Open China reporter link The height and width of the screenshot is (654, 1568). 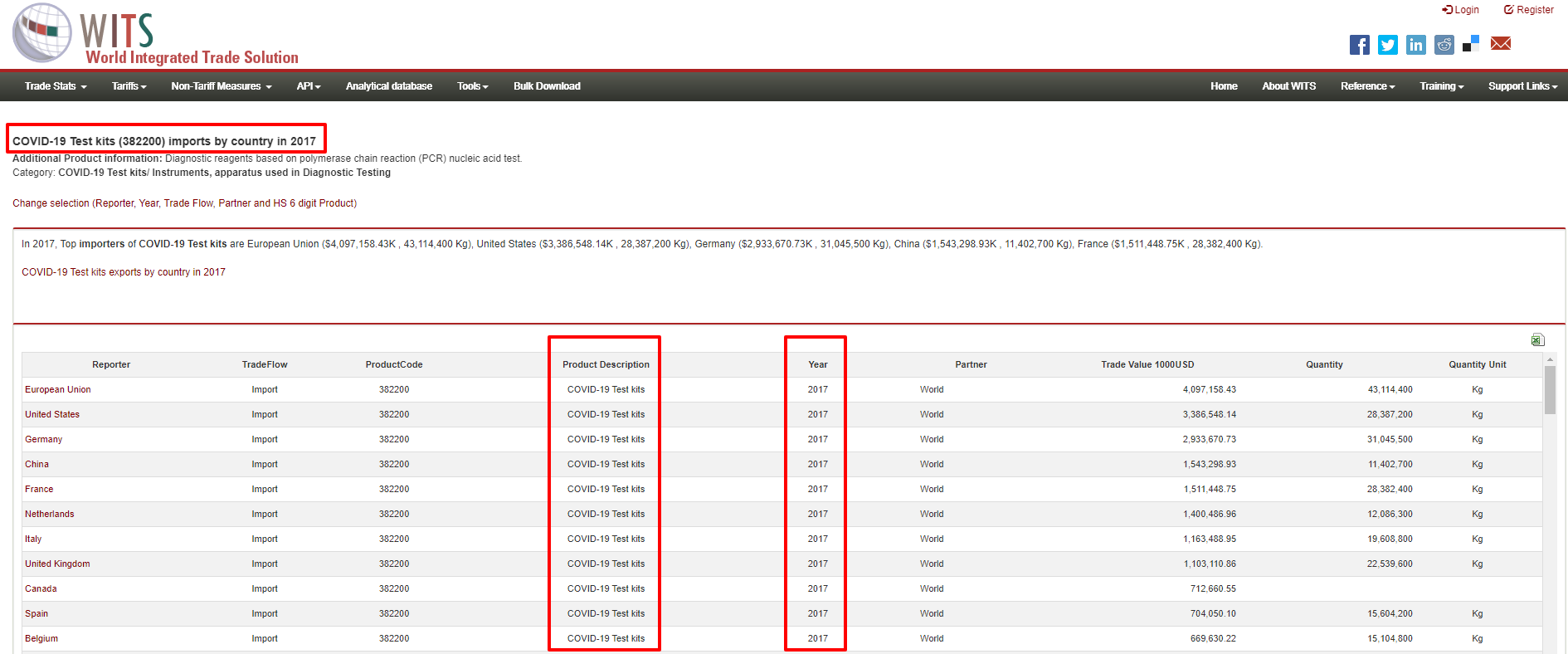pyautogui.click(x=37, y=464)
